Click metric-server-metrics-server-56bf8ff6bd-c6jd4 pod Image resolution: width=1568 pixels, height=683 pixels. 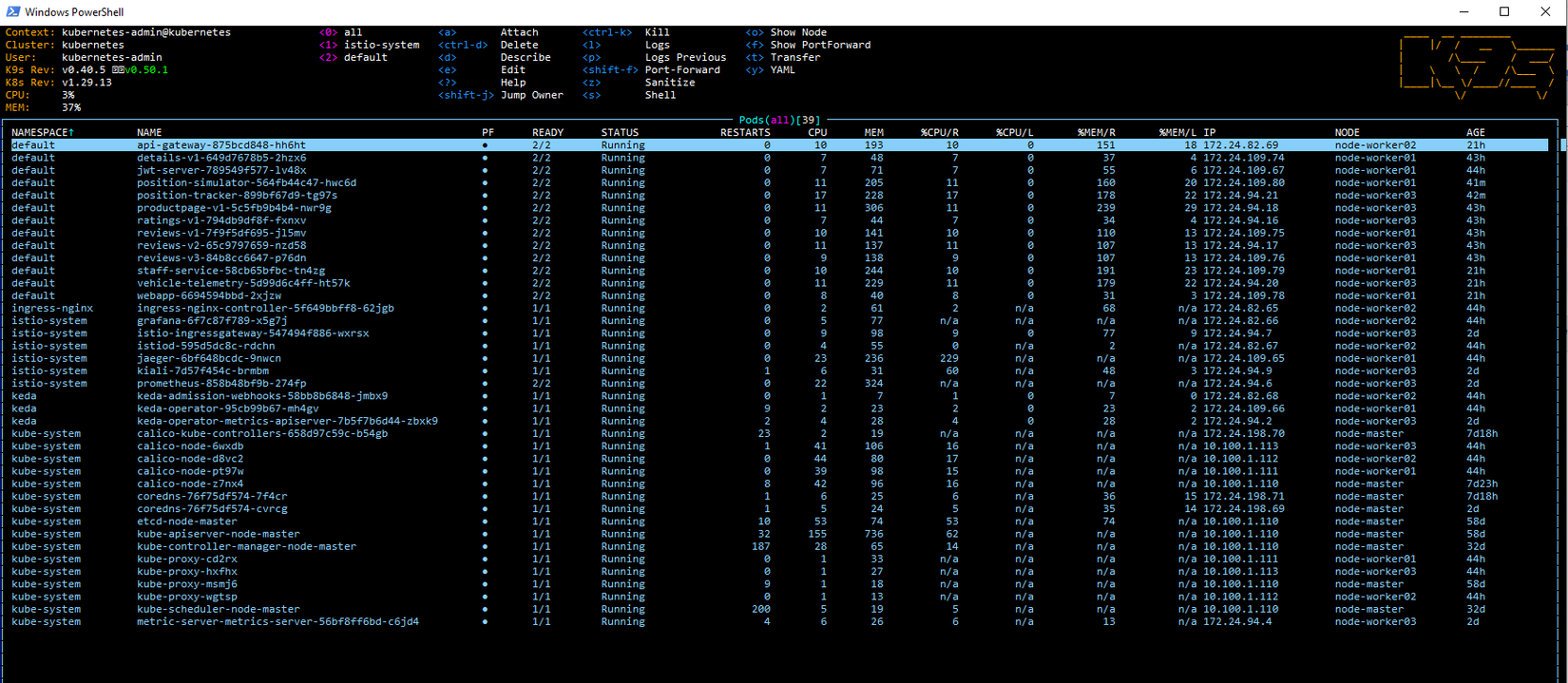click(x=277, y=621)
